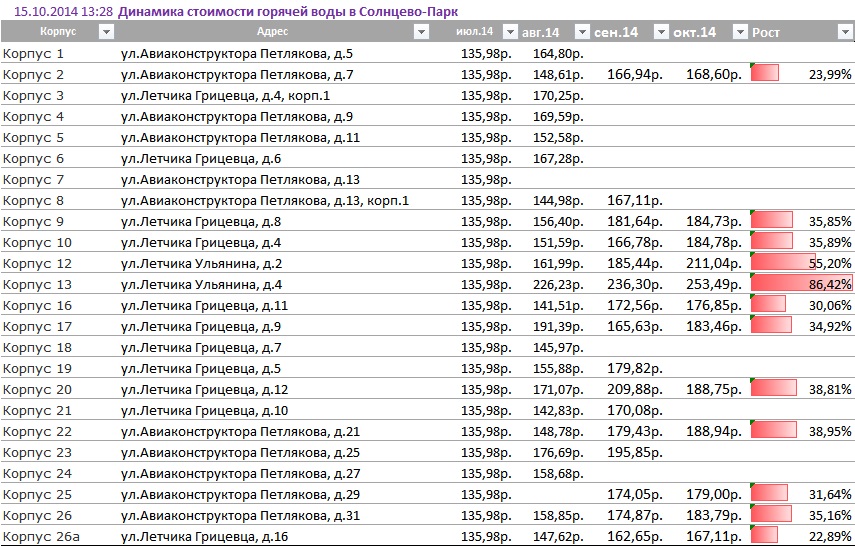Select the cell with 170,08р.
855x546 pixels.
coord(635,410)
